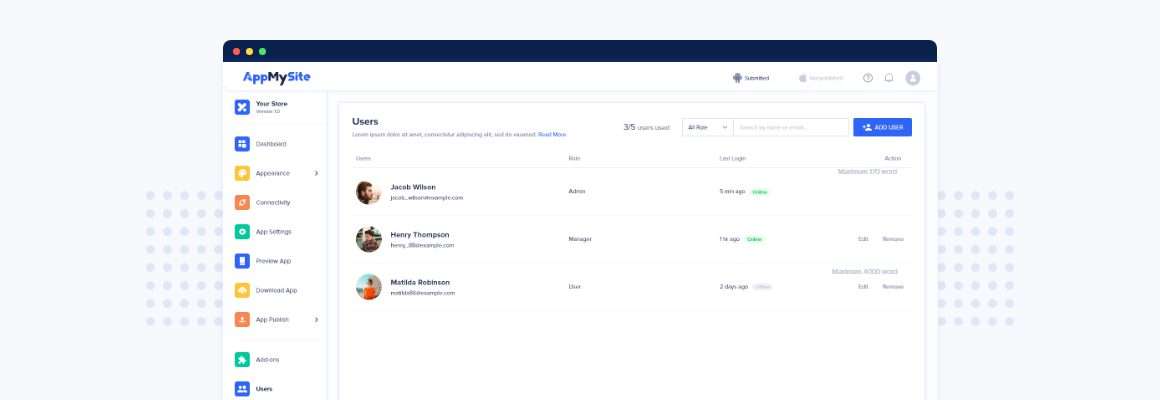Open the All Role filter dropdown
This screenshot has width=1160, height=400.
pos(708,127)
